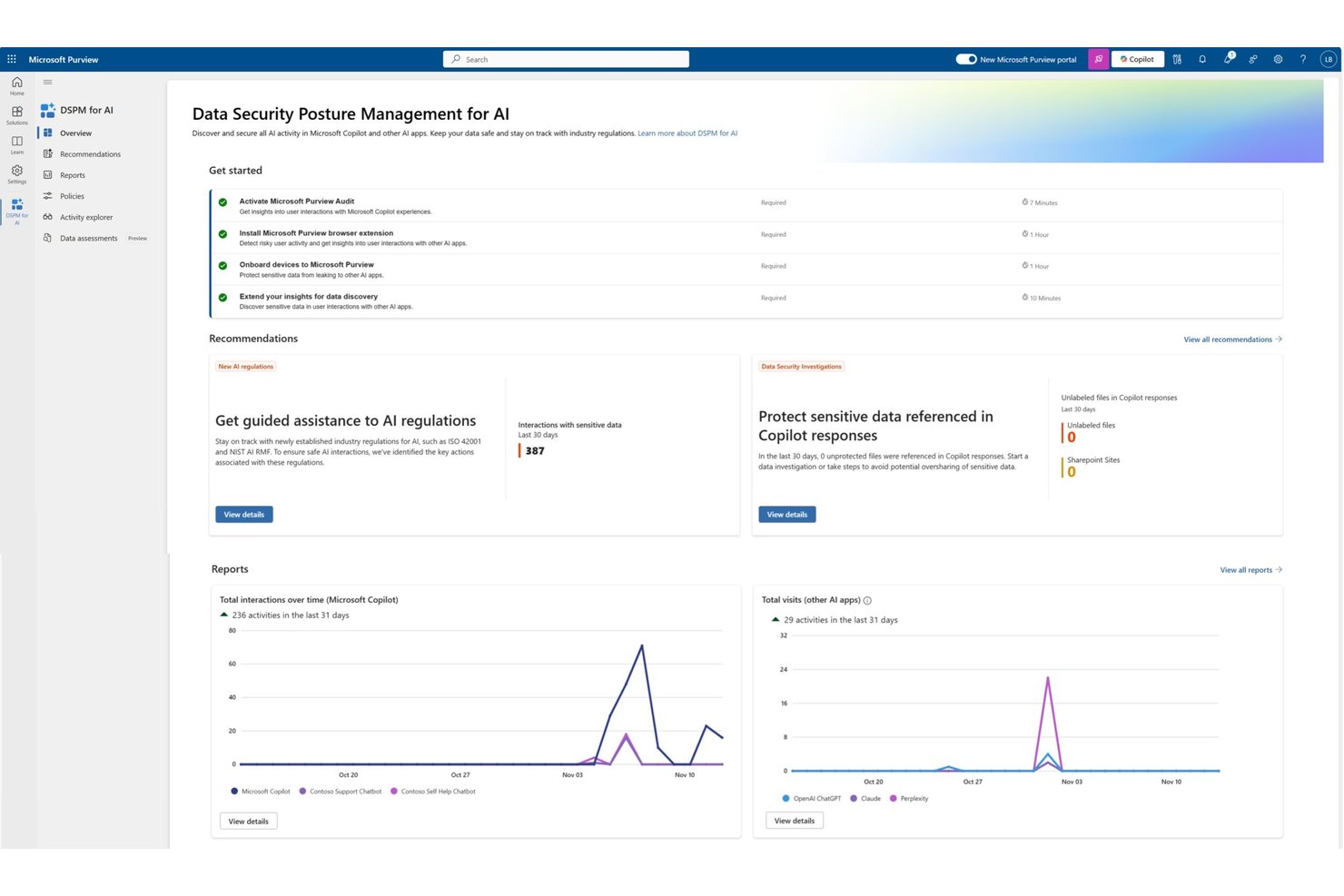Click the Unlabeled files zero value
This screenshot has width=1344, height=896.
tap(1072, 438)
